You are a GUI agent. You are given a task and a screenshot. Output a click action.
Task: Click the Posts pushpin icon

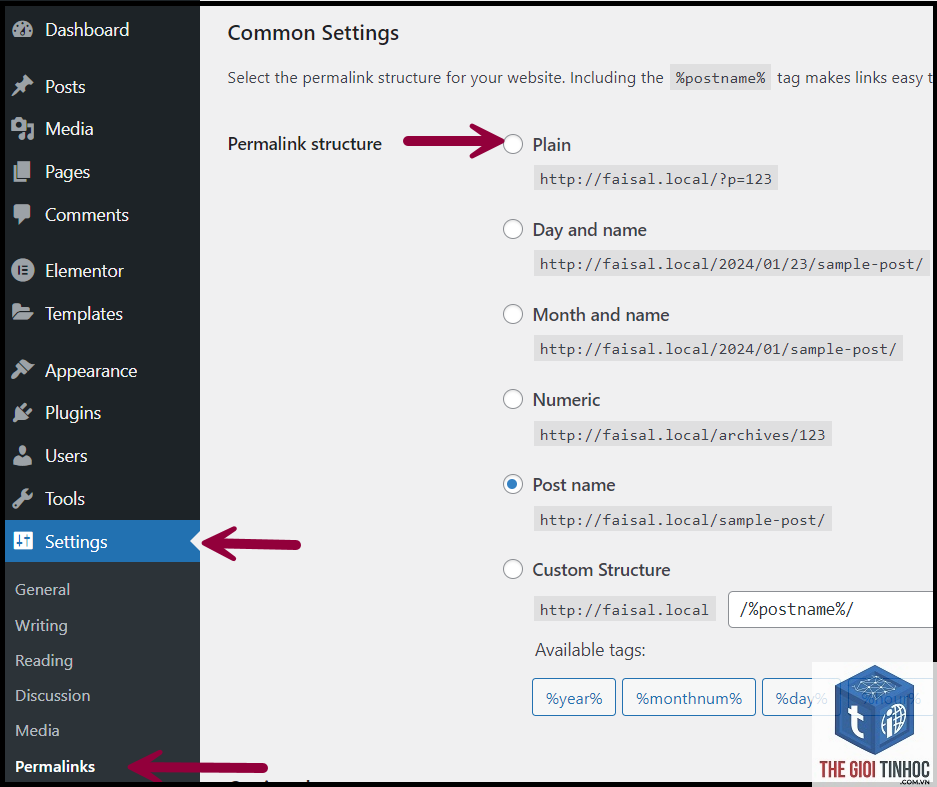tap(23, 86)
